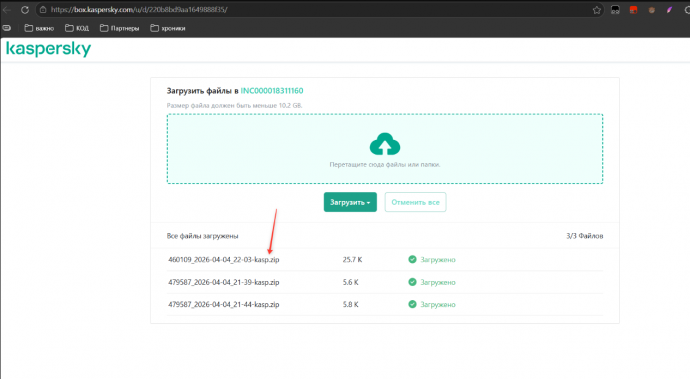The height and width of the screenshot is (379, 690).
Task: Click the Отменить все button
Action: coord(415,202)
